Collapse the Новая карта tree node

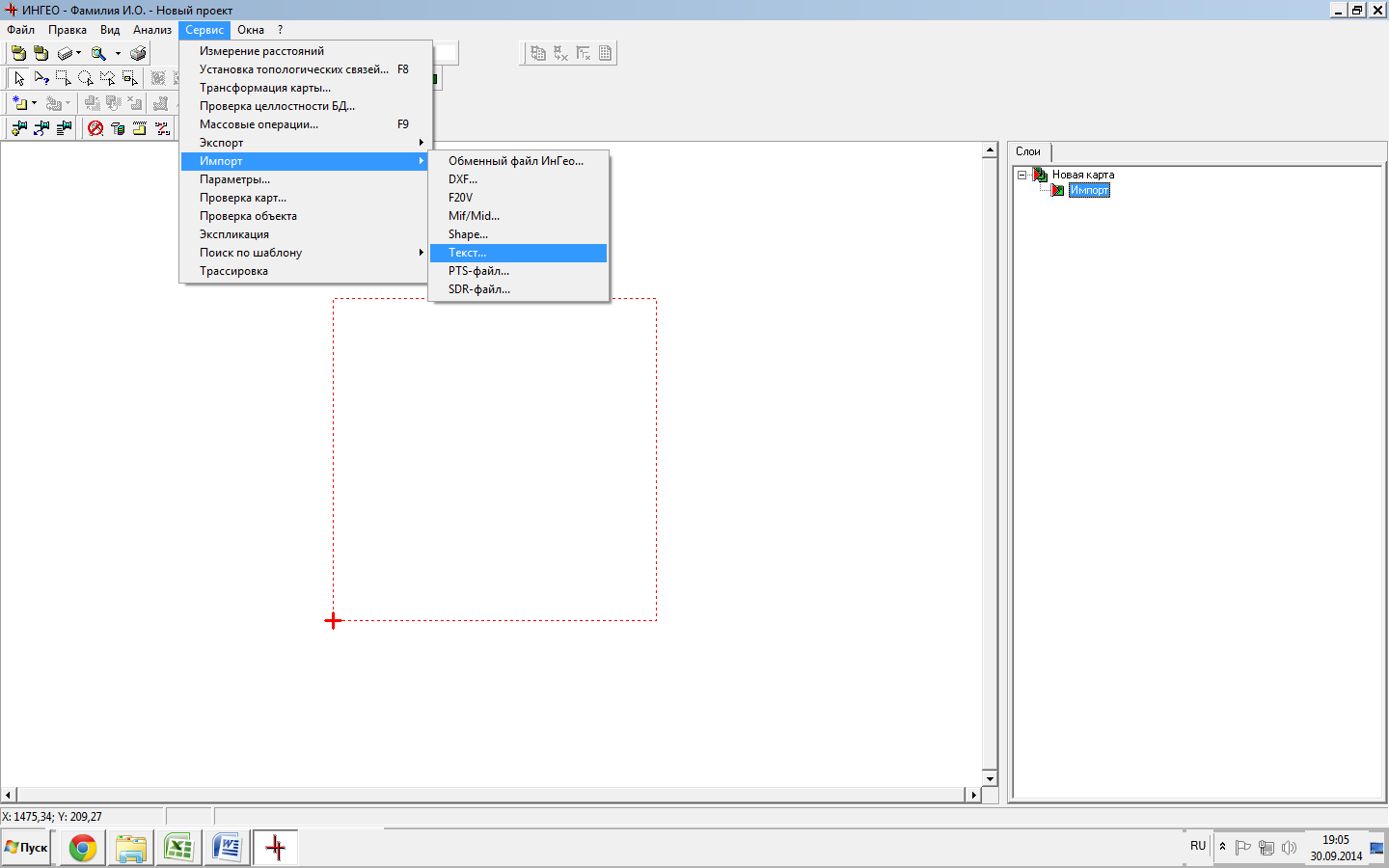1021,175
